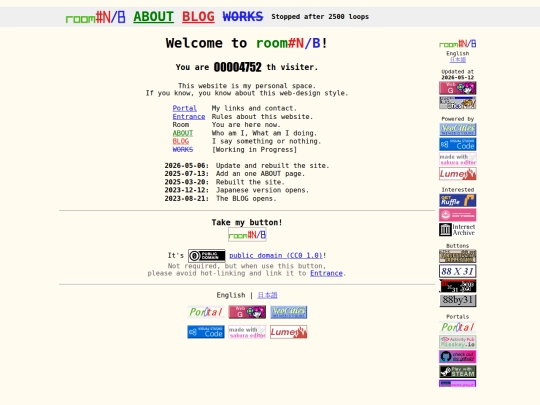
Task: Click the Creative Commons Public Domain badge
Action: click(x=207, y=256)
